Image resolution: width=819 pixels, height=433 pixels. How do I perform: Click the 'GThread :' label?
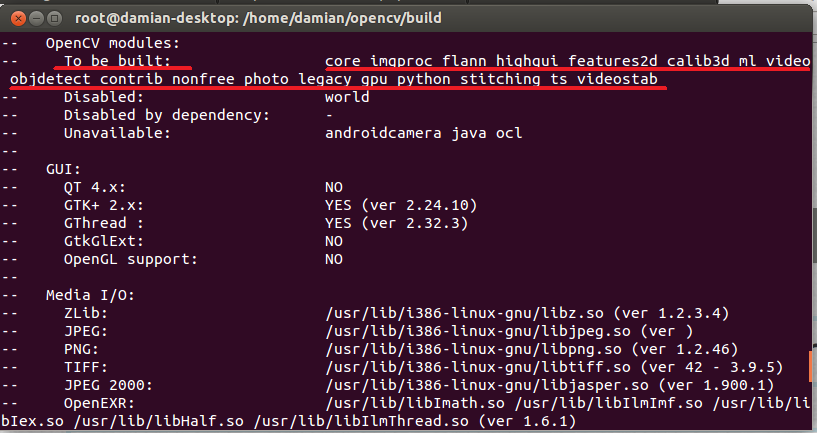103,224
